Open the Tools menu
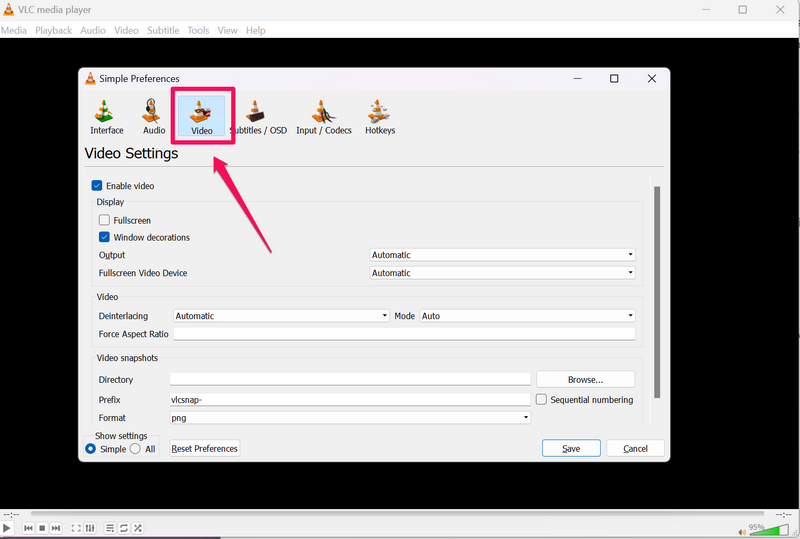The width and height of the screenshot is (800, 539). point(198,30)
